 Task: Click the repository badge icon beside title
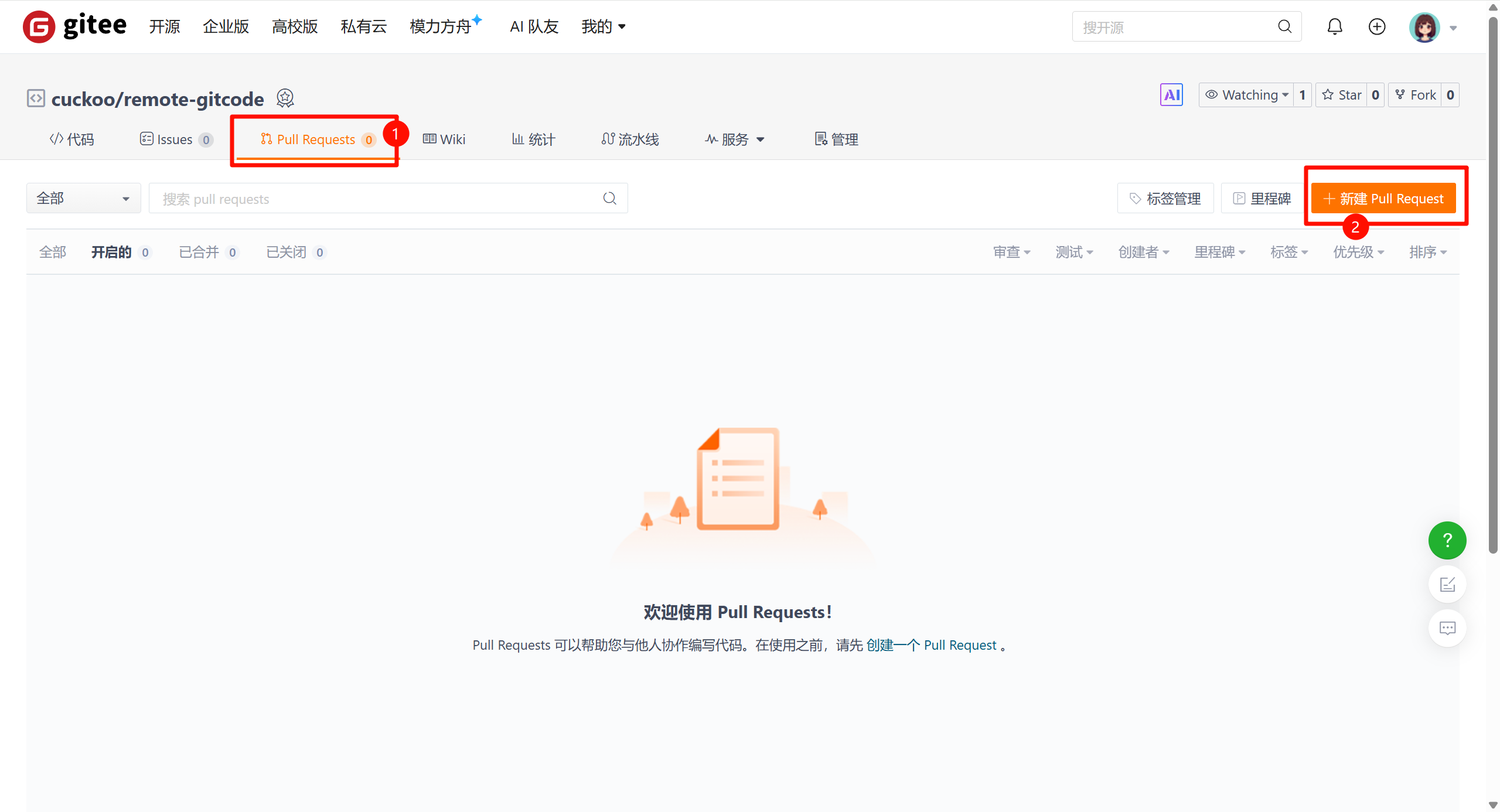tap(285, 98)
